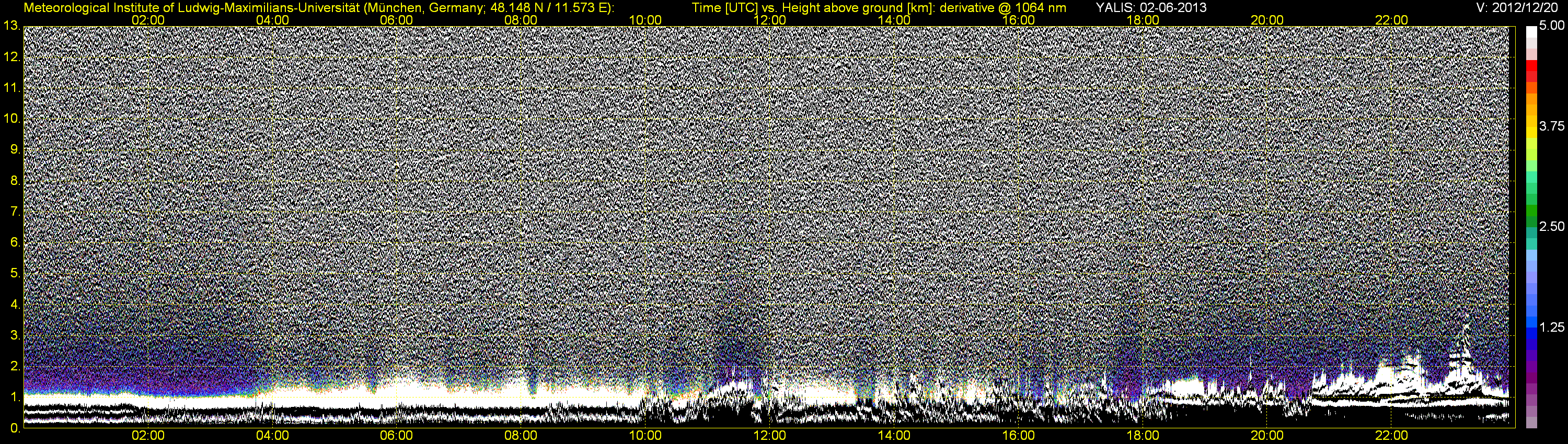
Task: Click the height axis label '2.'
Action: 16,366
